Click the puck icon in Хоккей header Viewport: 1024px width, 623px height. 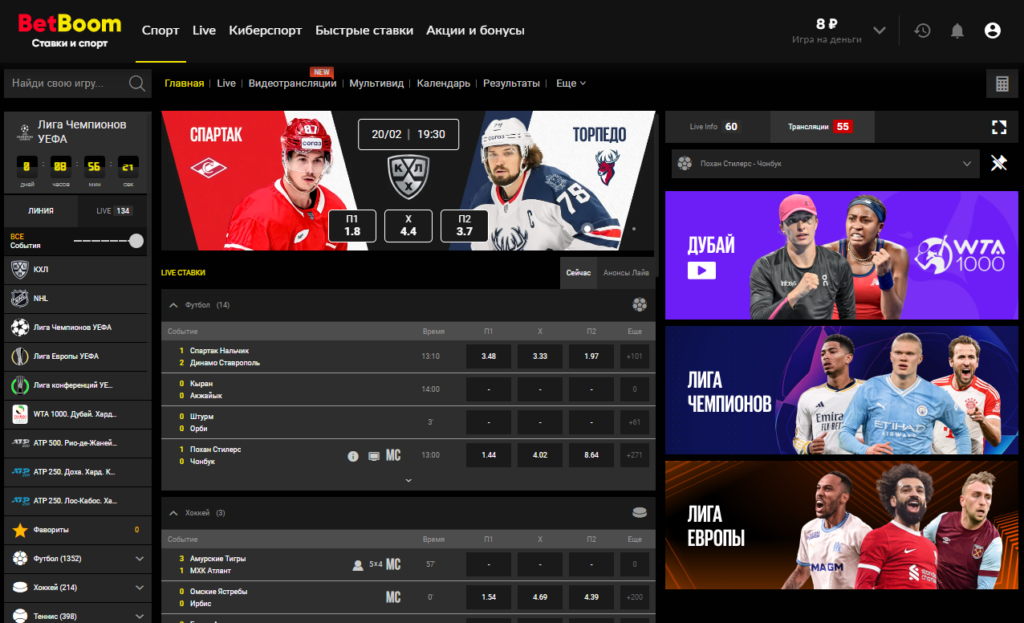[639, 513]
